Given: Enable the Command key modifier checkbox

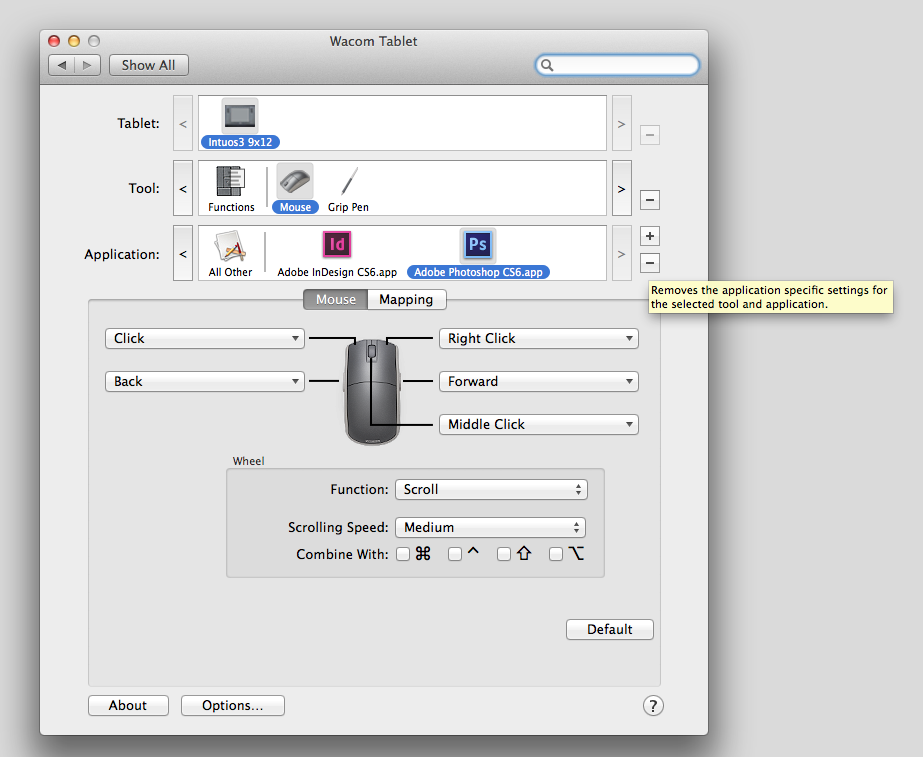Looking at the screenshot, I should tap(403, 554).
